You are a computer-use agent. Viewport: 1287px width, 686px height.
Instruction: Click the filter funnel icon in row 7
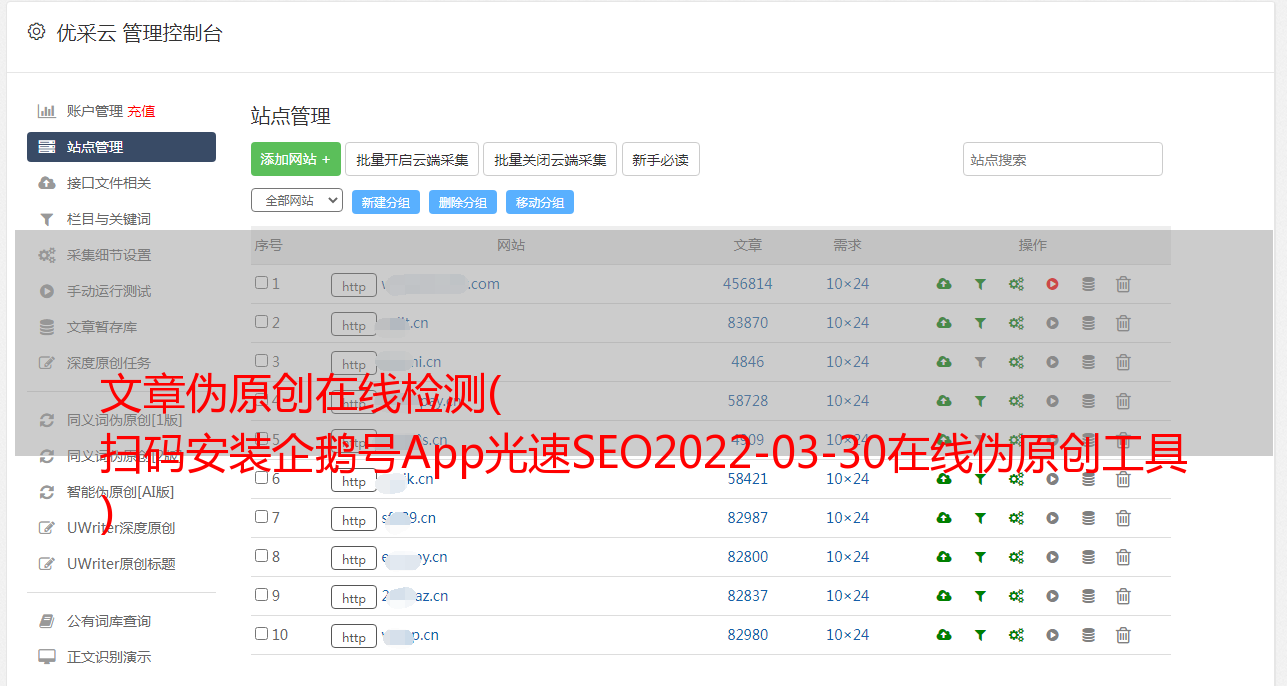980,518
